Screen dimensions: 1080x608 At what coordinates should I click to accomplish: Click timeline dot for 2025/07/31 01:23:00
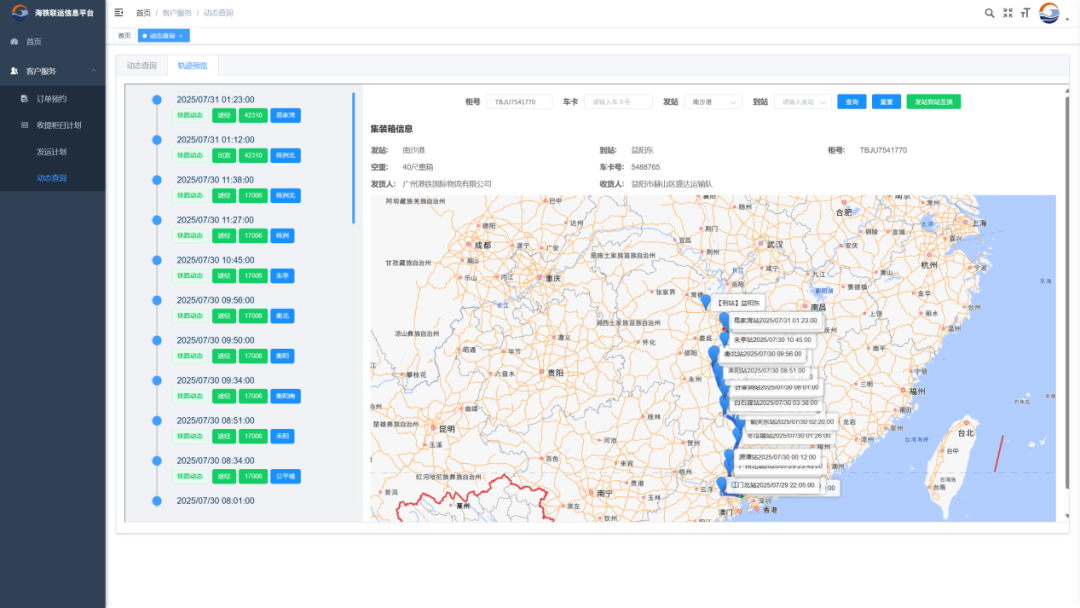(157, 100)
